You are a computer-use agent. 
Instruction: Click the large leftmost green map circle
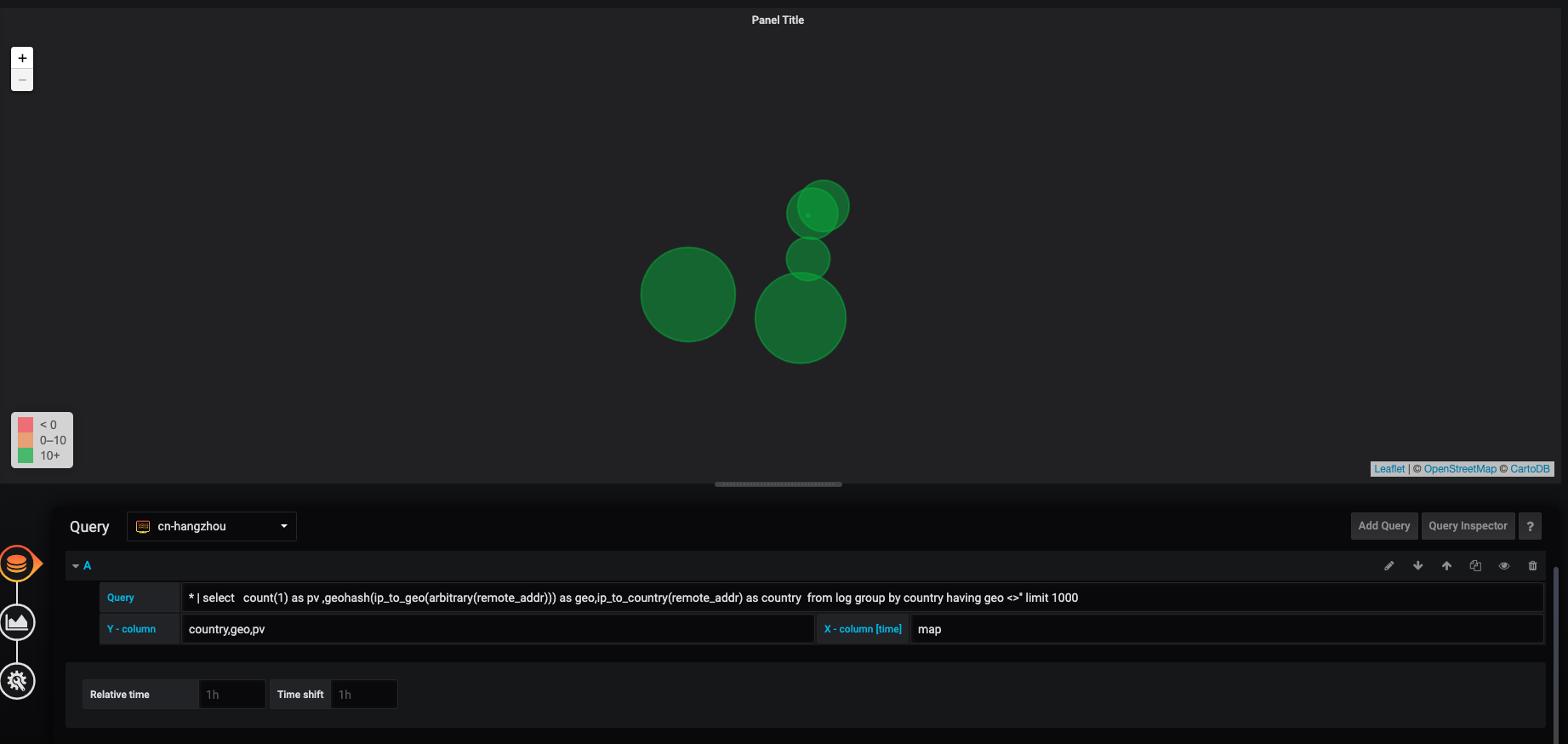click(x=688, y=295)
